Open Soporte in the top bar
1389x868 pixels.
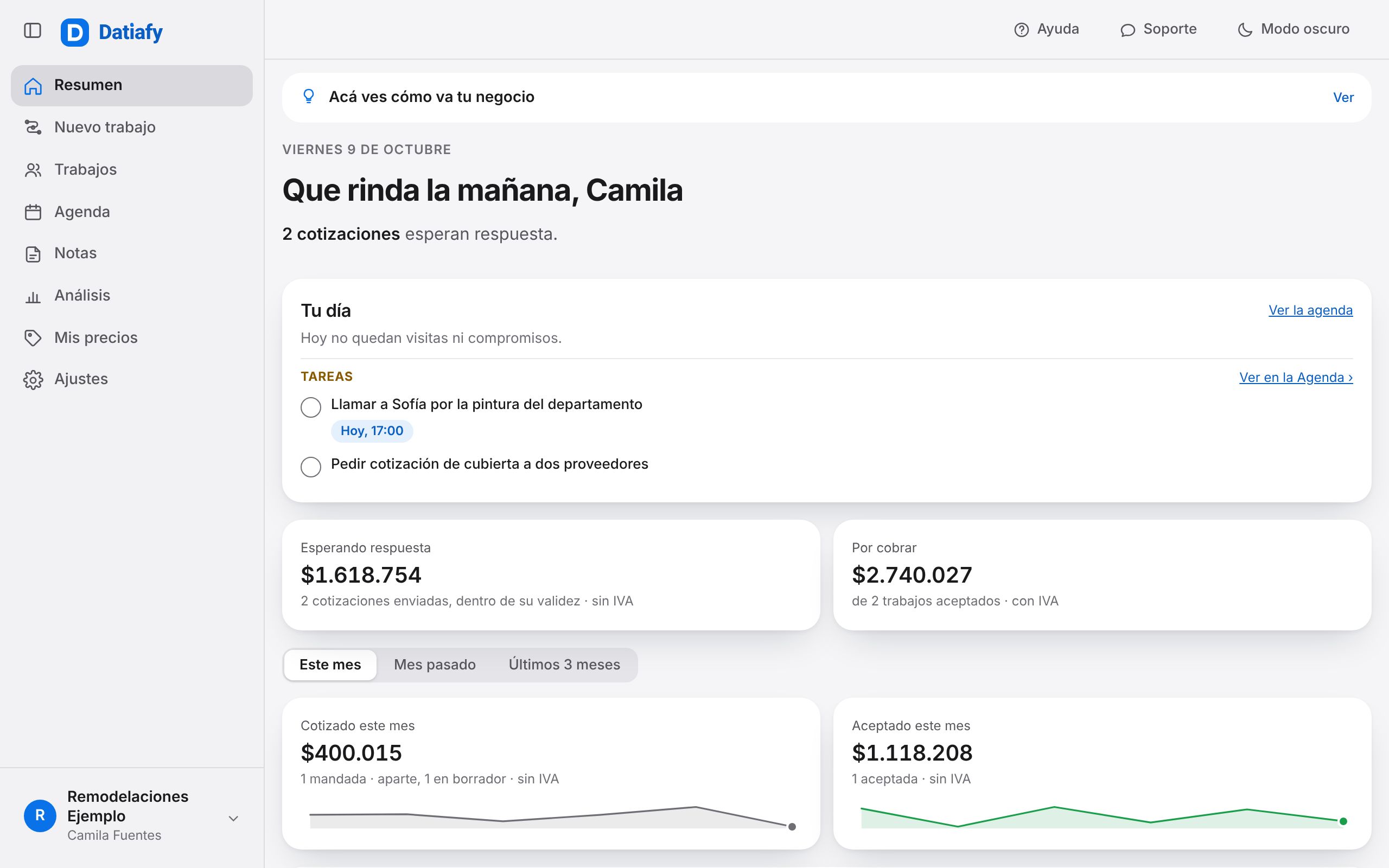tap(1158, 29)
